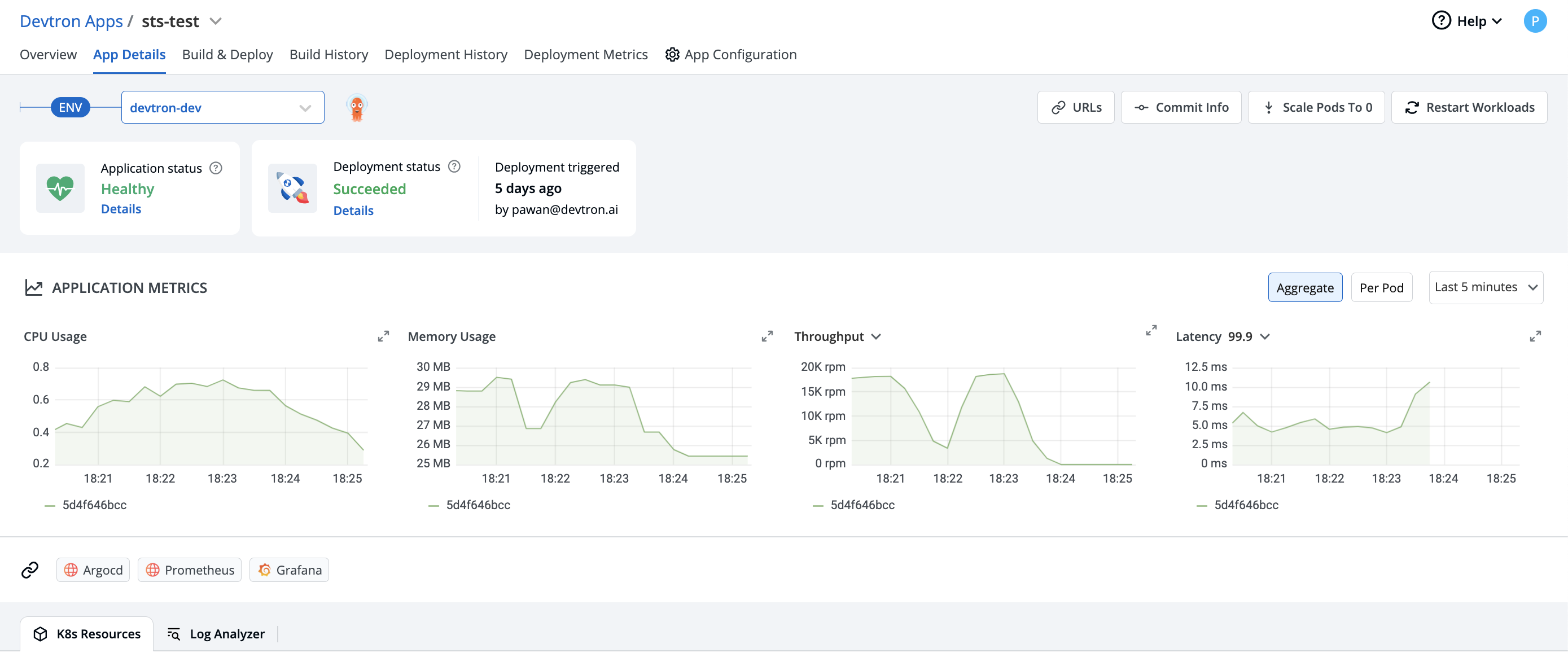Expand the Latency chart fullscreen icon
Viewport: 1568px width, 657px height.
click(x=1535, y=336)
